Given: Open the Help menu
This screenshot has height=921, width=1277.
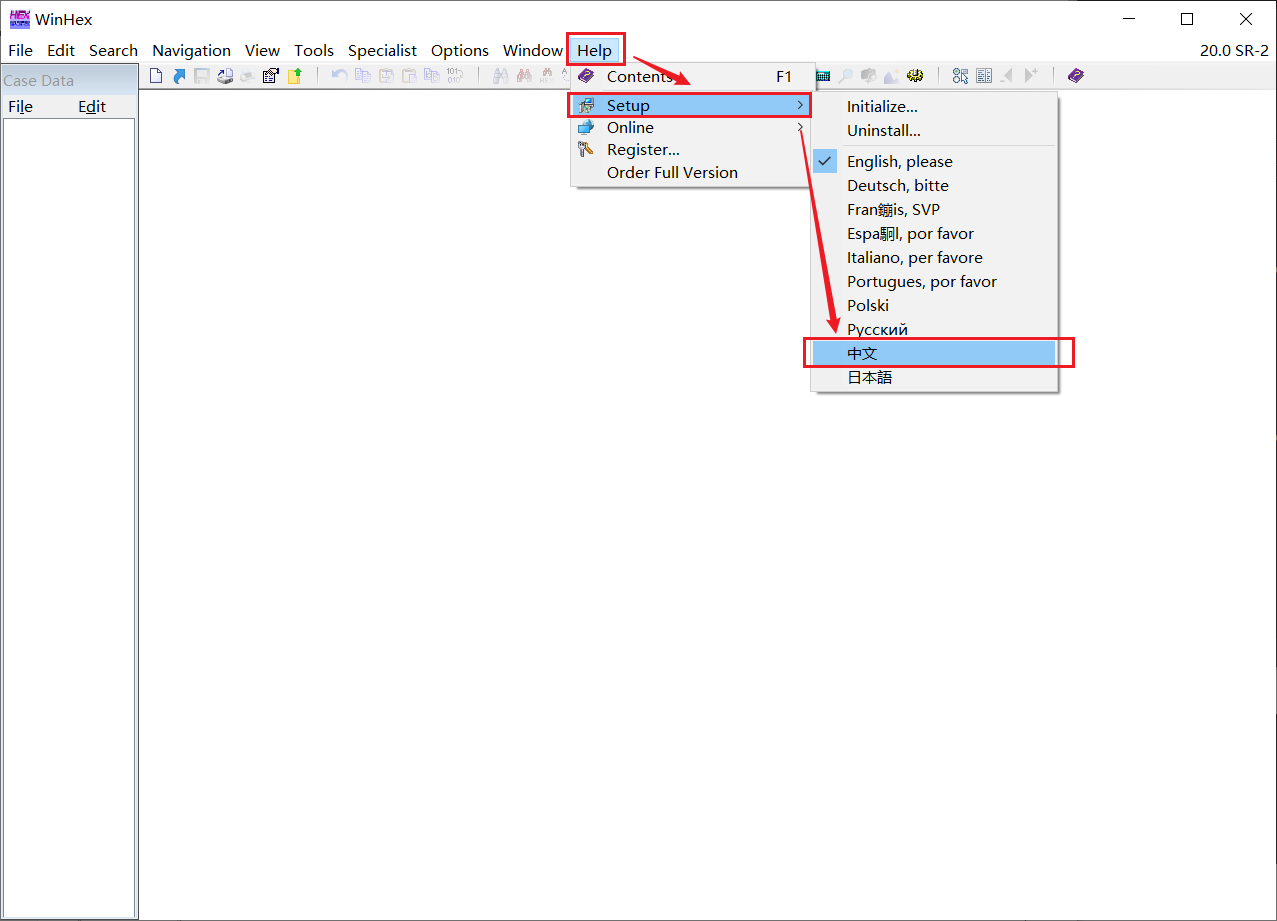Looking at the screenshot, I should 595,51.
